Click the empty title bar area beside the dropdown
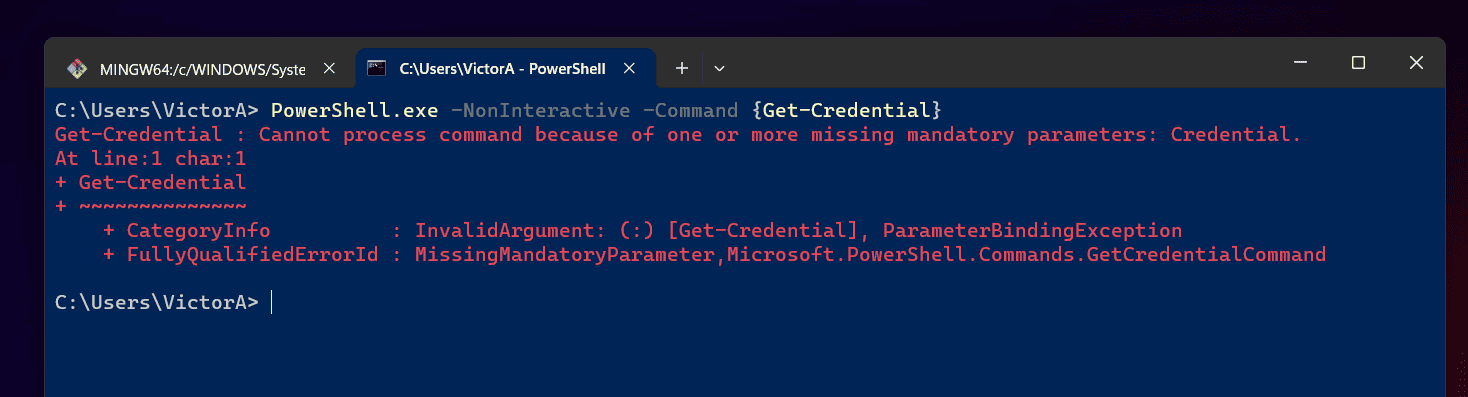Image resolution: width=1468 pixels, height=397 pixels. pyautogui.click(x=1000, y=63)
